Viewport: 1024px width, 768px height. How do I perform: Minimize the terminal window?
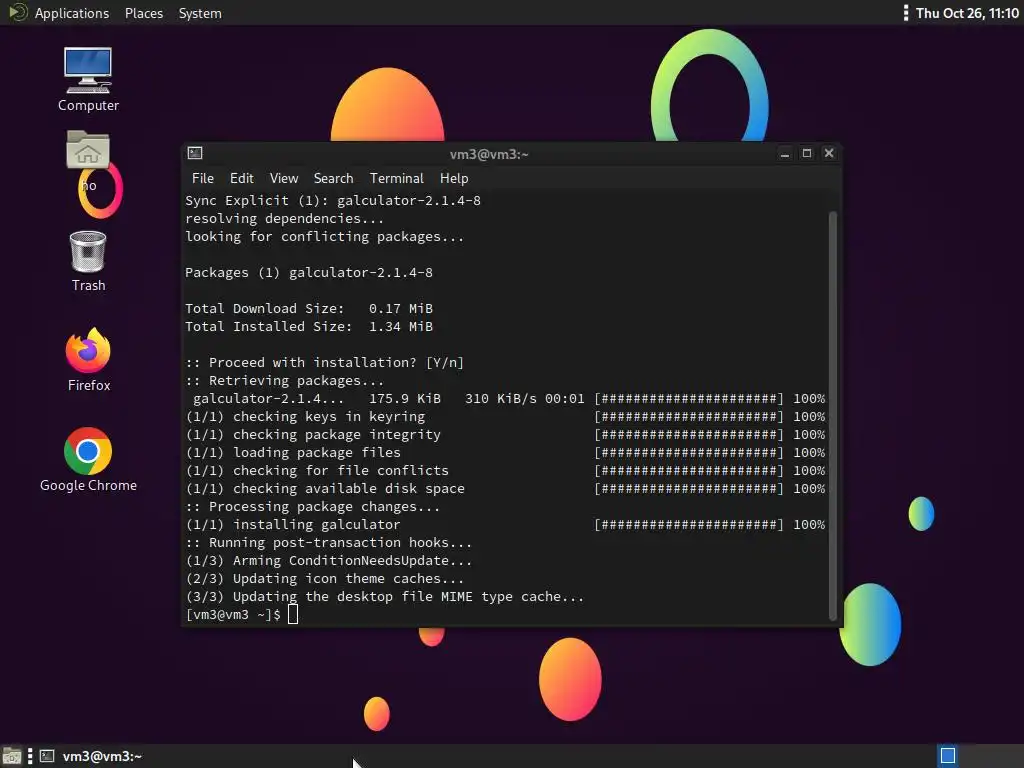pos(785,153)
